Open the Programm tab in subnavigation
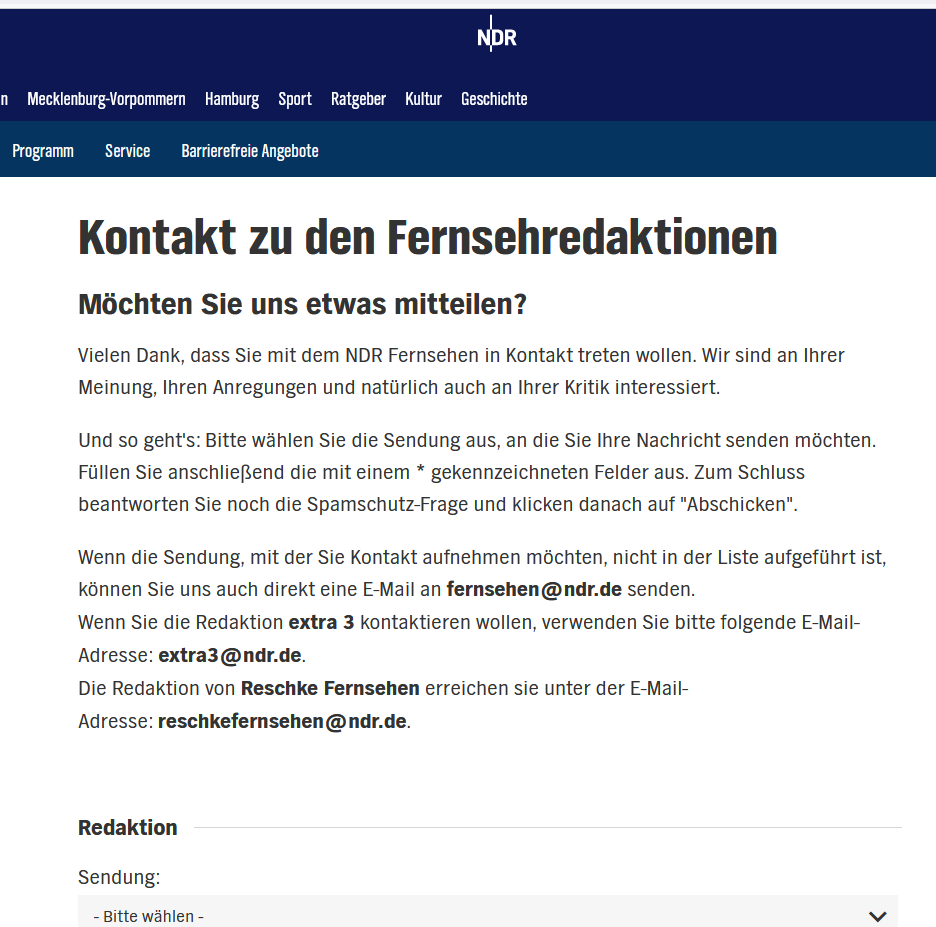The height and width of the screenshot is (927, 936). pos(43,151)
